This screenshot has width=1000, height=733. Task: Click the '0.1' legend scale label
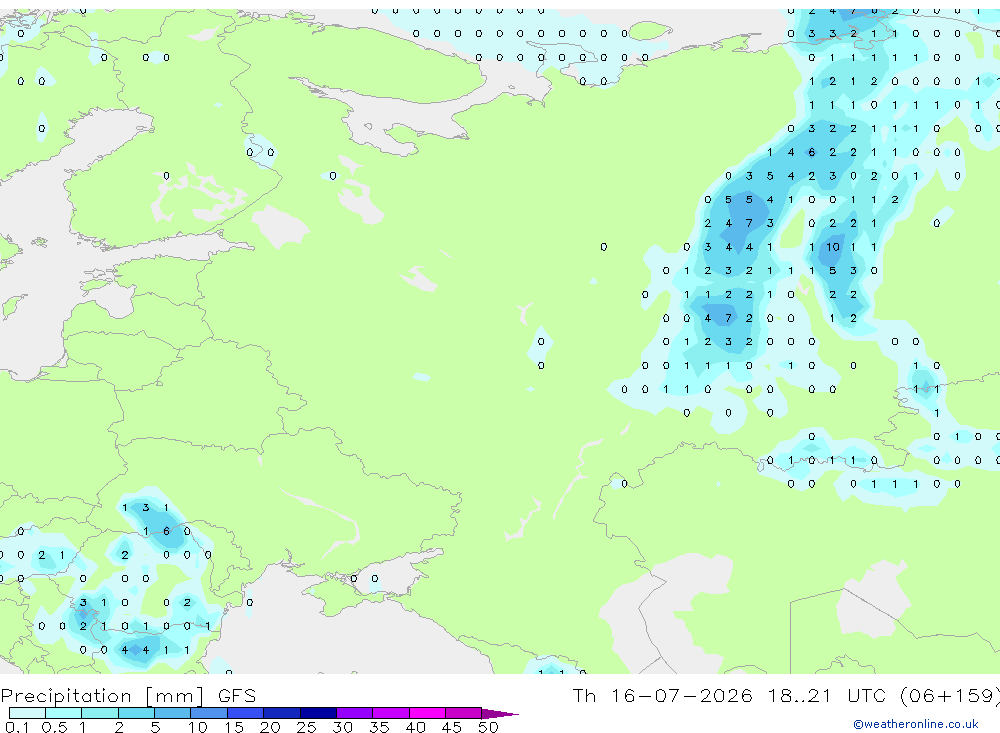17,727
